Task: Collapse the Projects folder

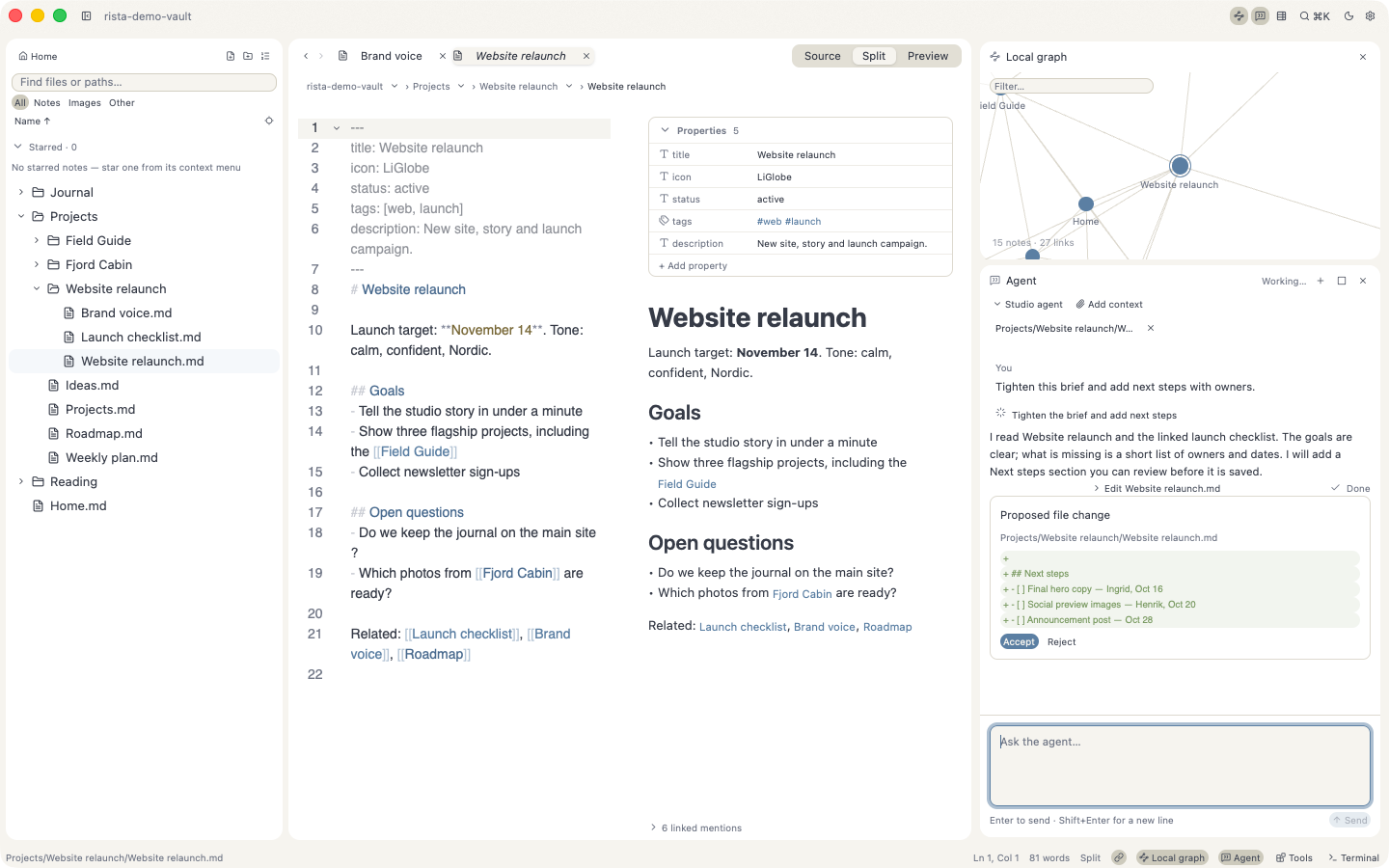Action: pos(21,216)
